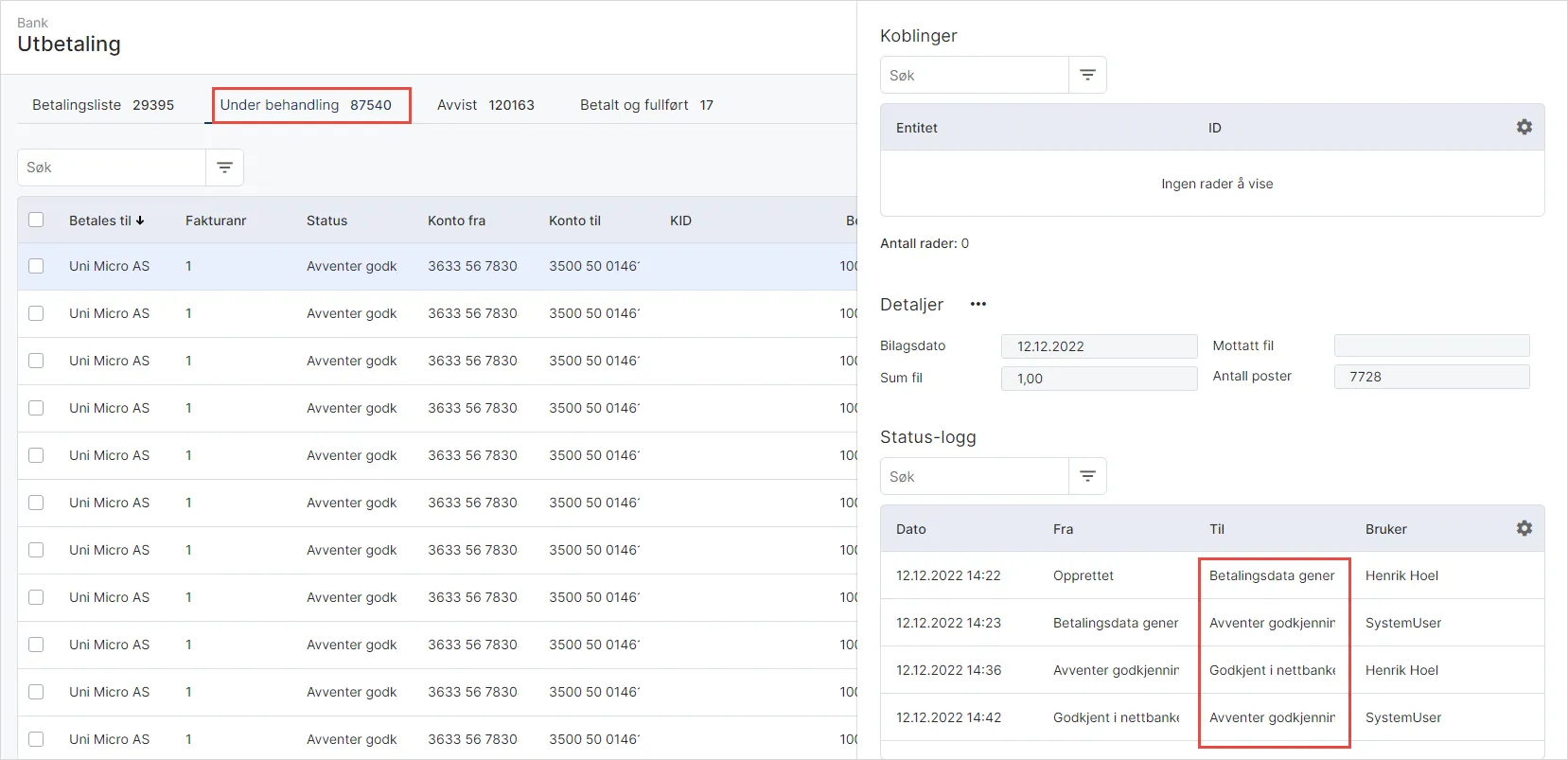Screen dimensions: 1568x760
Task: Open column settings gear for the Status-logg table
Action: 1524,528
